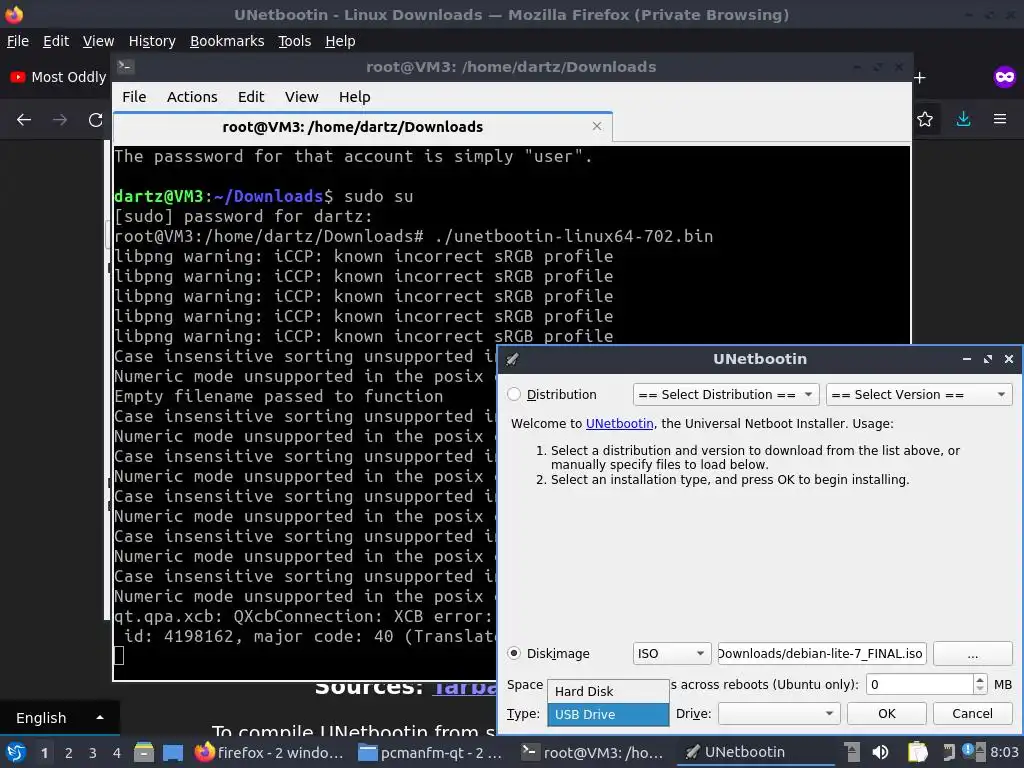Open Firefox Tools menu
This screenshot has width=1024, height=768.
coord(295,41)
